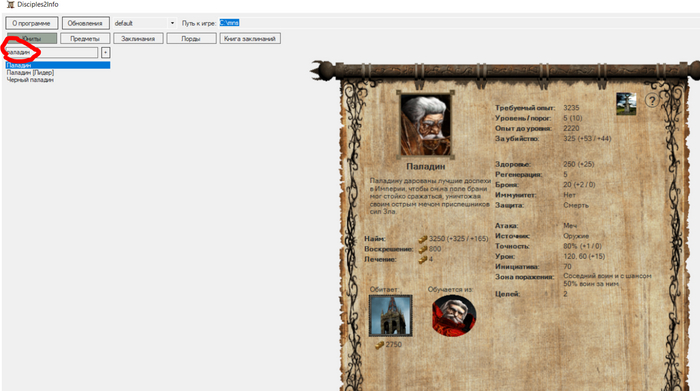
Task: Click the Обновления button
Action: pyautogui.click(x=85, y=23)
